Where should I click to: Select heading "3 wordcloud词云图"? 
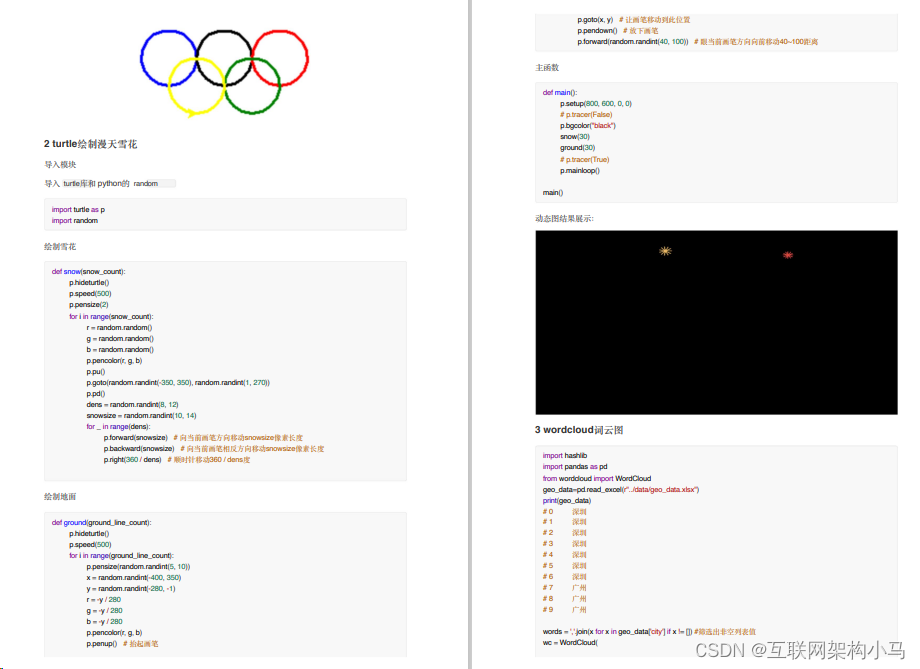click(579, 430)
